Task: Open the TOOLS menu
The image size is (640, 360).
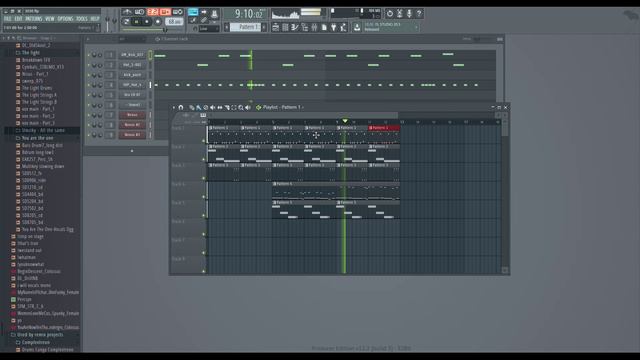Action: pos(82,19)
